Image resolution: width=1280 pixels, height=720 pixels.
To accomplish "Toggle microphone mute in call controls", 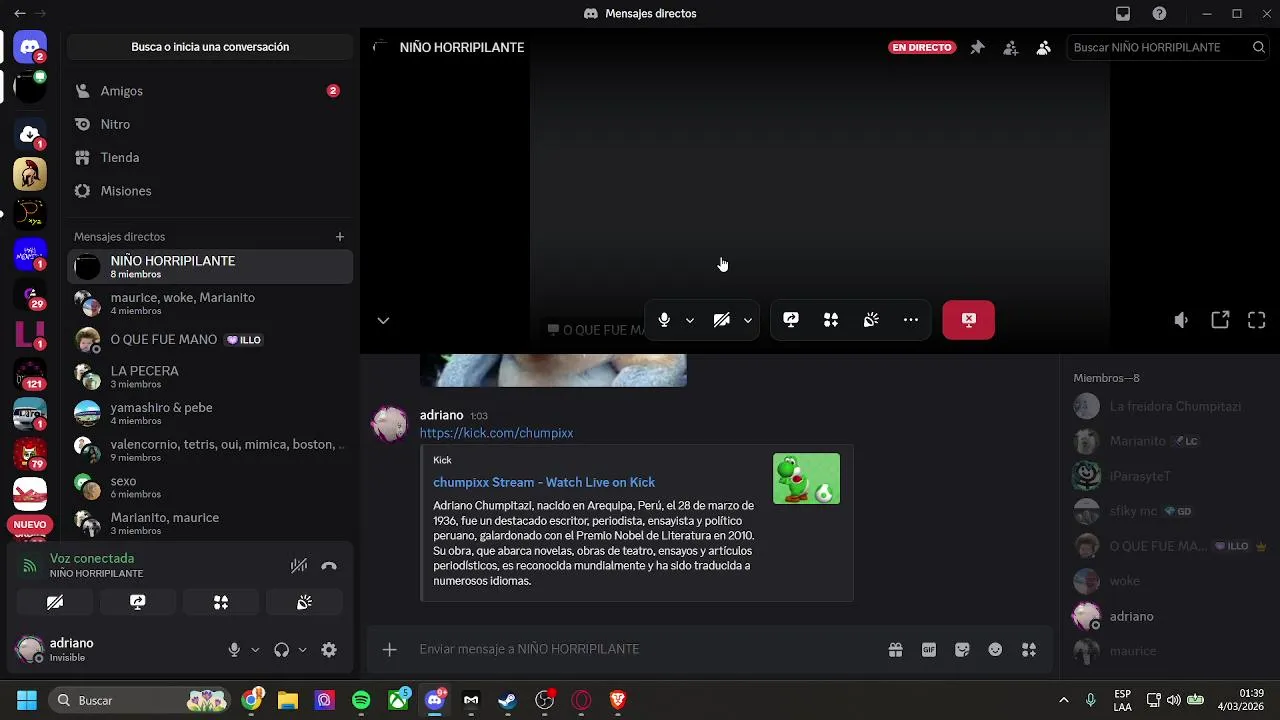I will (x=664, y=320).
